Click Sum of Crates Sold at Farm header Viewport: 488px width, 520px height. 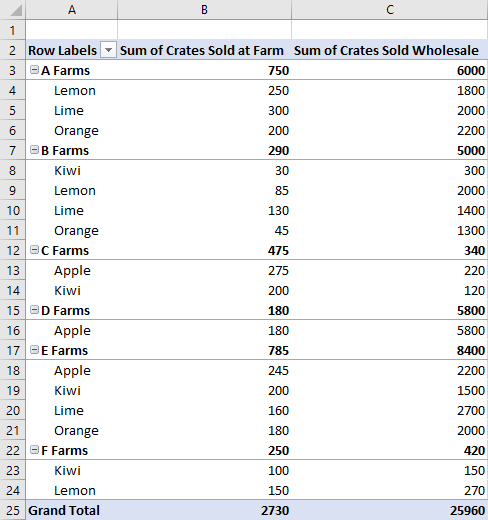(204, 50)
